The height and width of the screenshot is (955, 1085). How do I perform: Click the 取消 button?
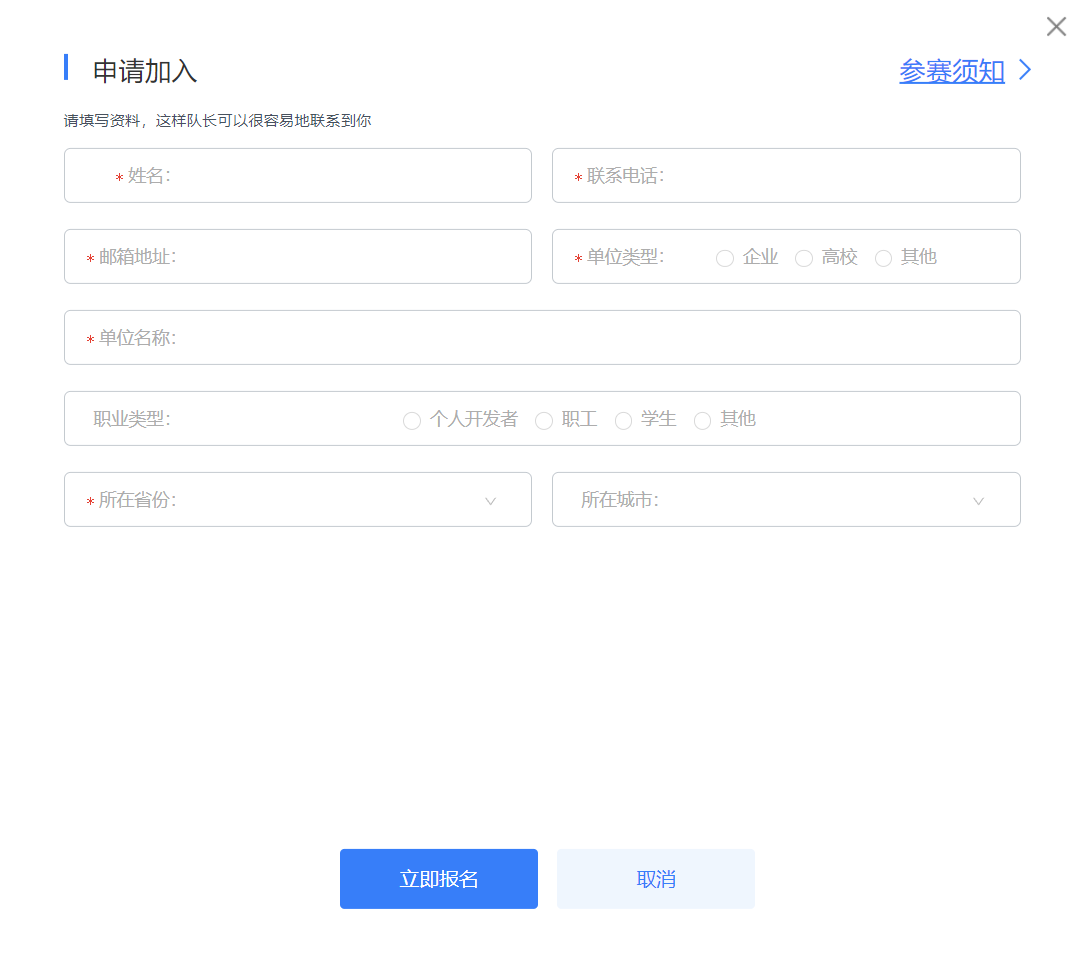656,879
